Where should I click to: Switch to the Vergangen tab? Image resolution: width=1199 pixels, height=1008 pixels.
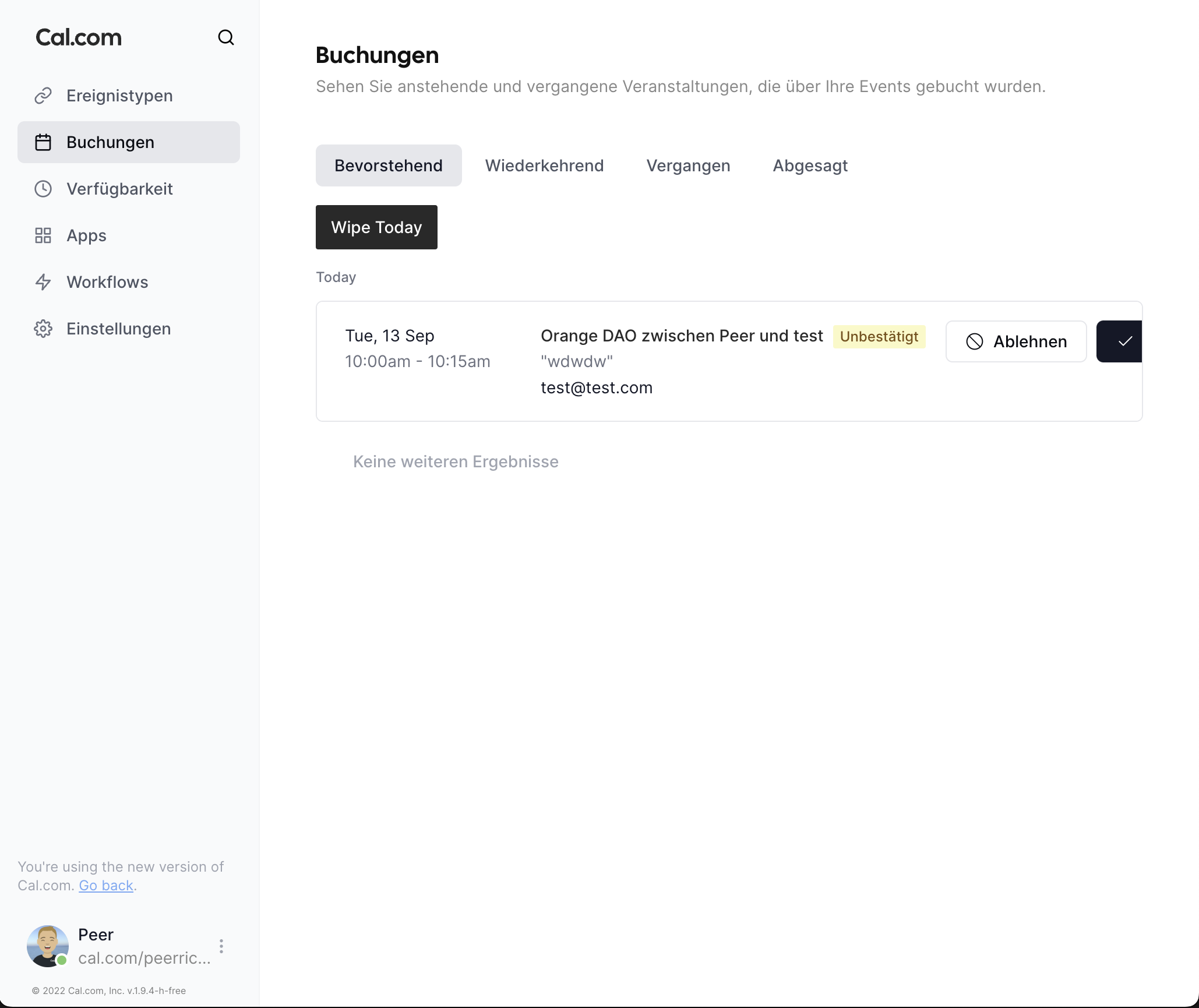point(688,165)
